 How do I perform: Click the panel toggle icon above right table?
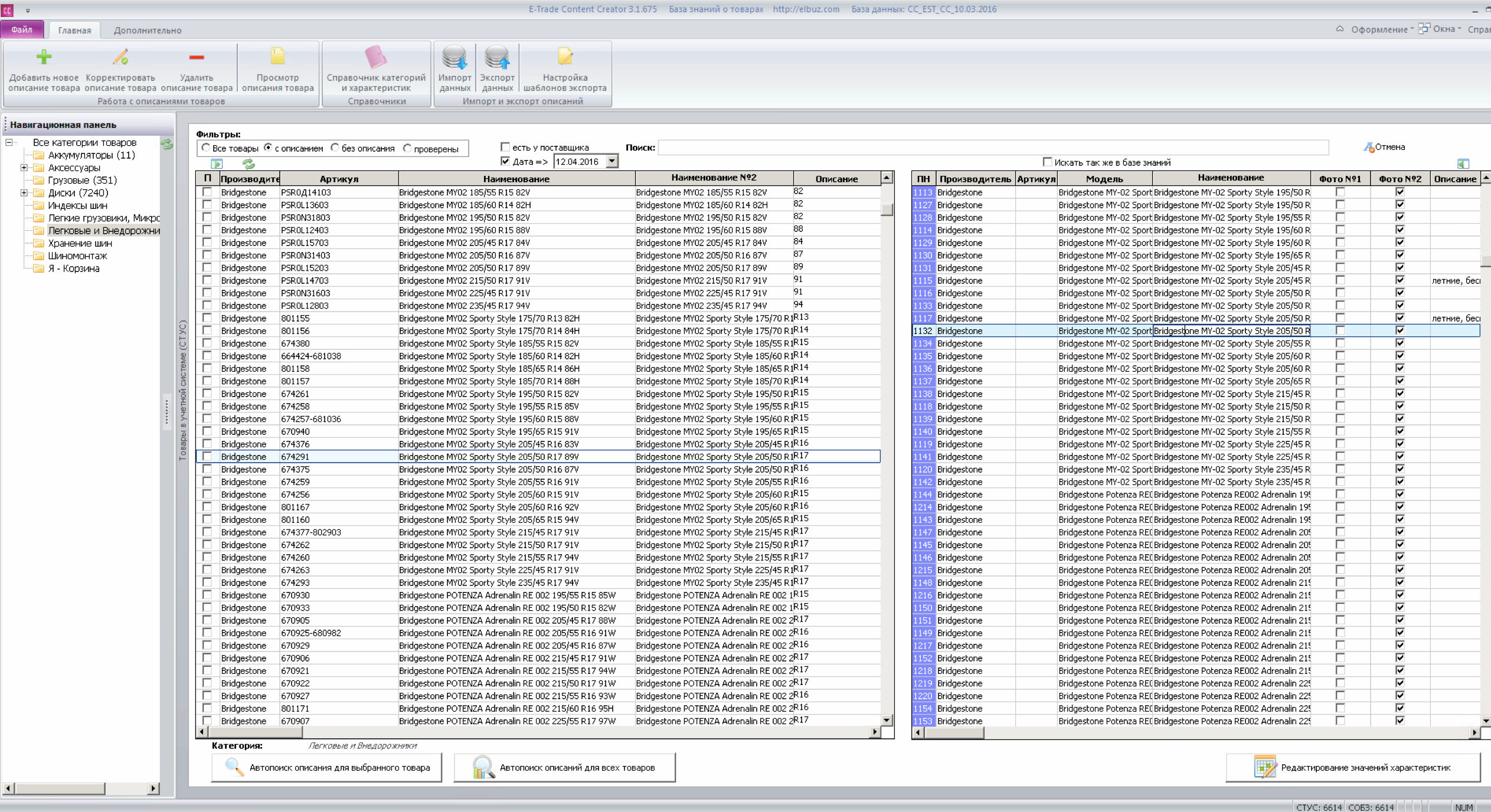point(1463,163)
